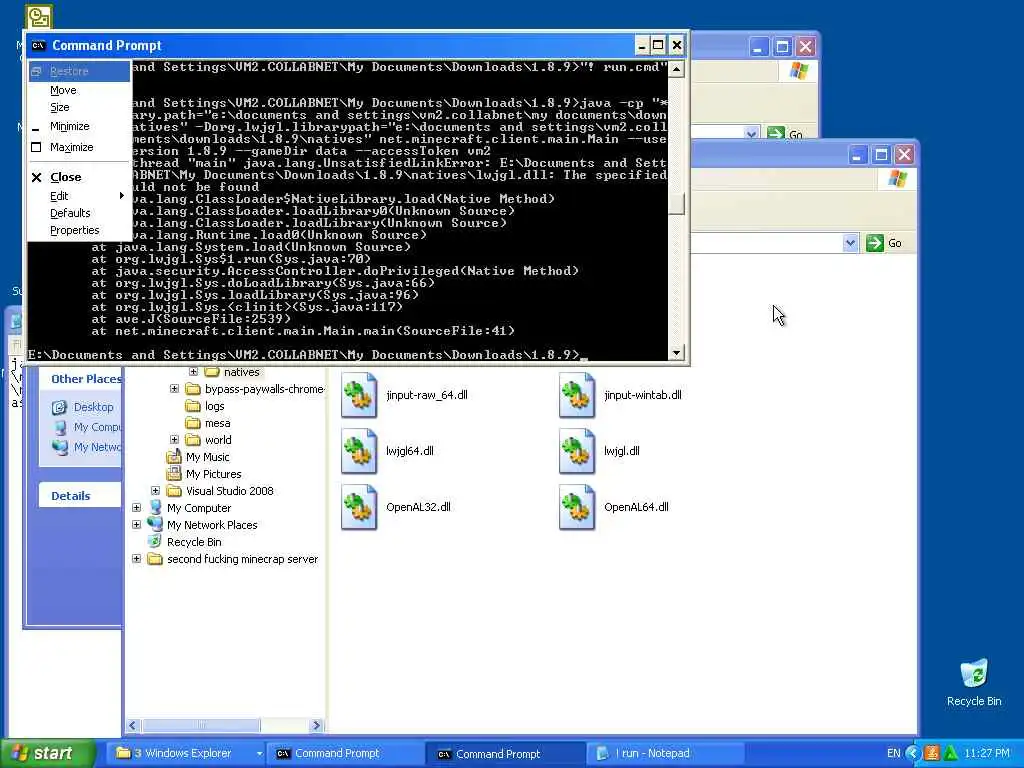
Task: Click the logs folder icon
Action: 193,406
